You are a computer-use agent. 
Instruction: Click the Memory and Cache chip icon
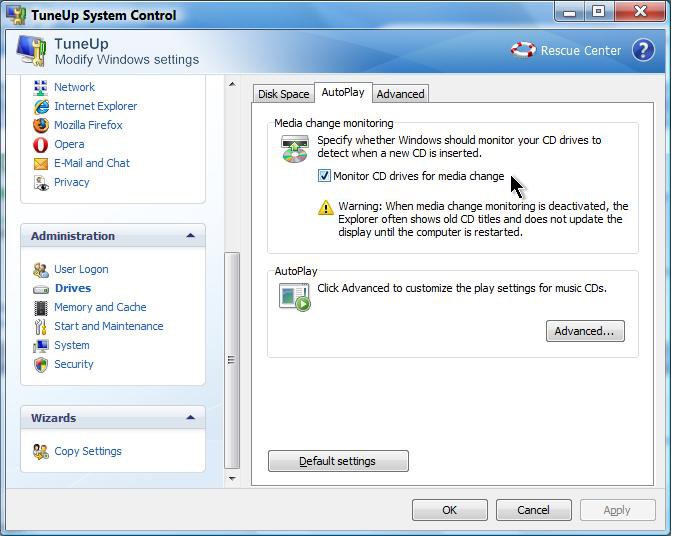coord(41,308)
